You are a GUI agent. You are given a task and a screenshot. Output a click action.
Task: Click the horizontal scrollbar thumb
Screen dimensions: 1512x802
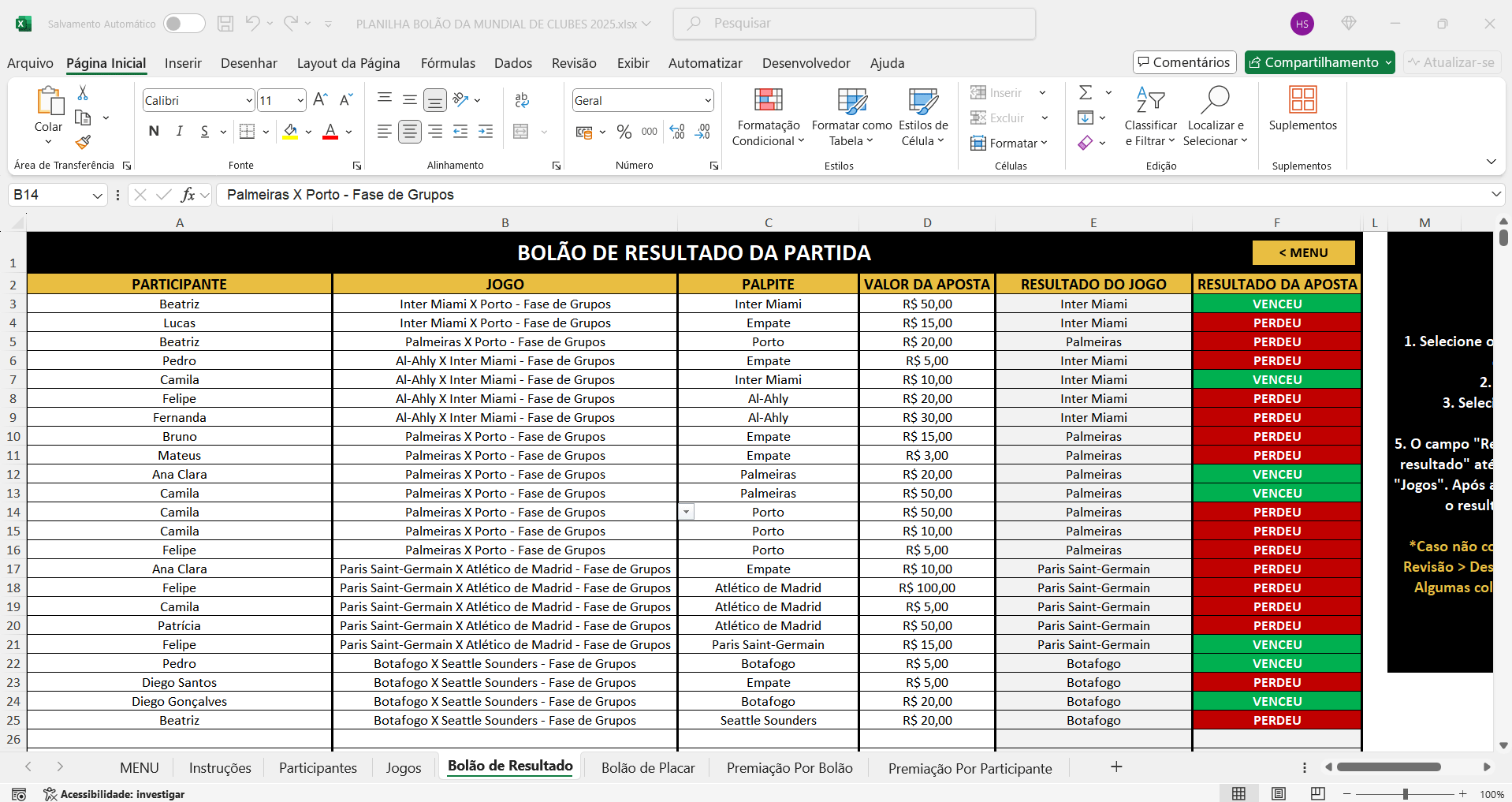click(x=1389, y=767)
